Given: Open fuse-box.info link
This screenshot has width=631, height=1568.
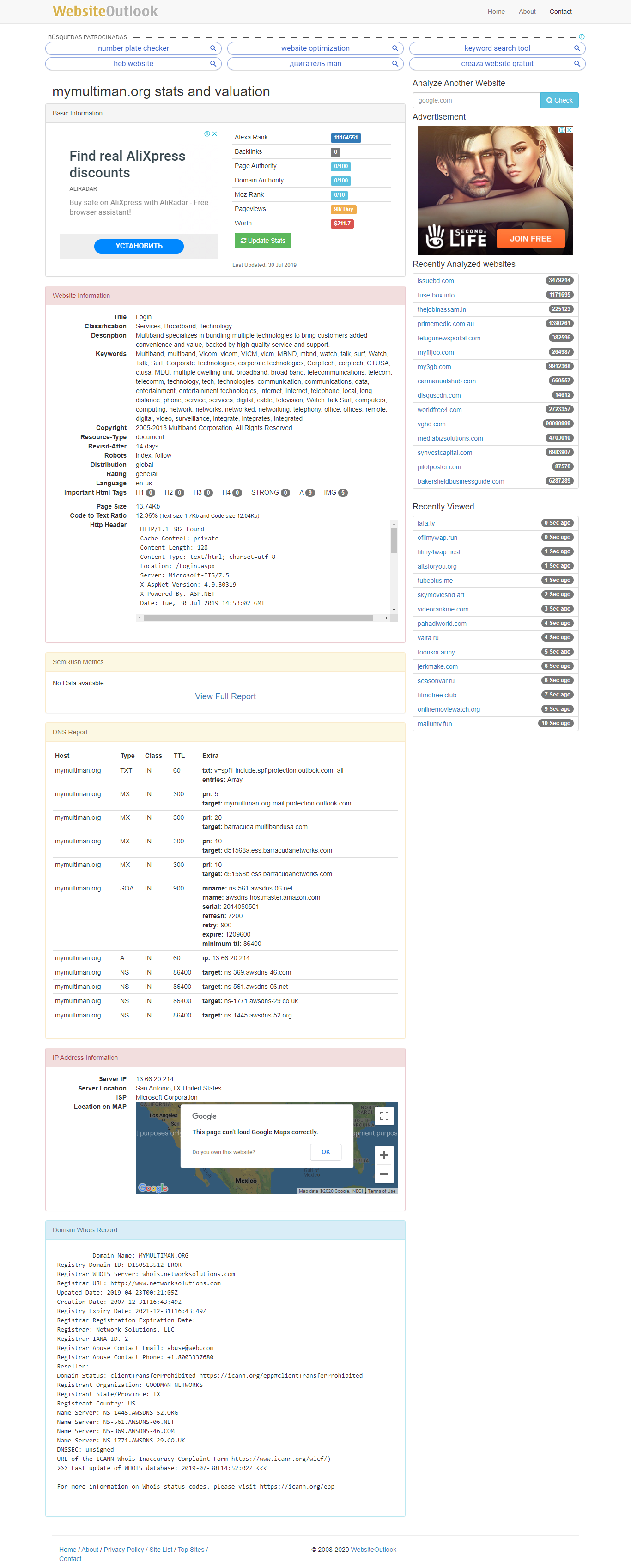Looking at the screenshot, I should pyautogui.click(x=436, y=295).
